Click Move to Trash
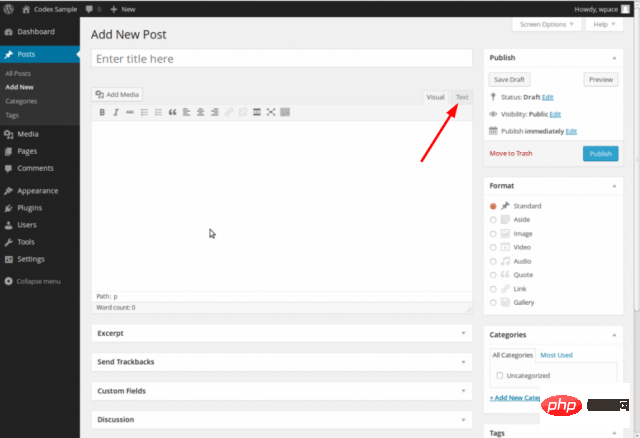Screen dimensions: 640x438 511,153
